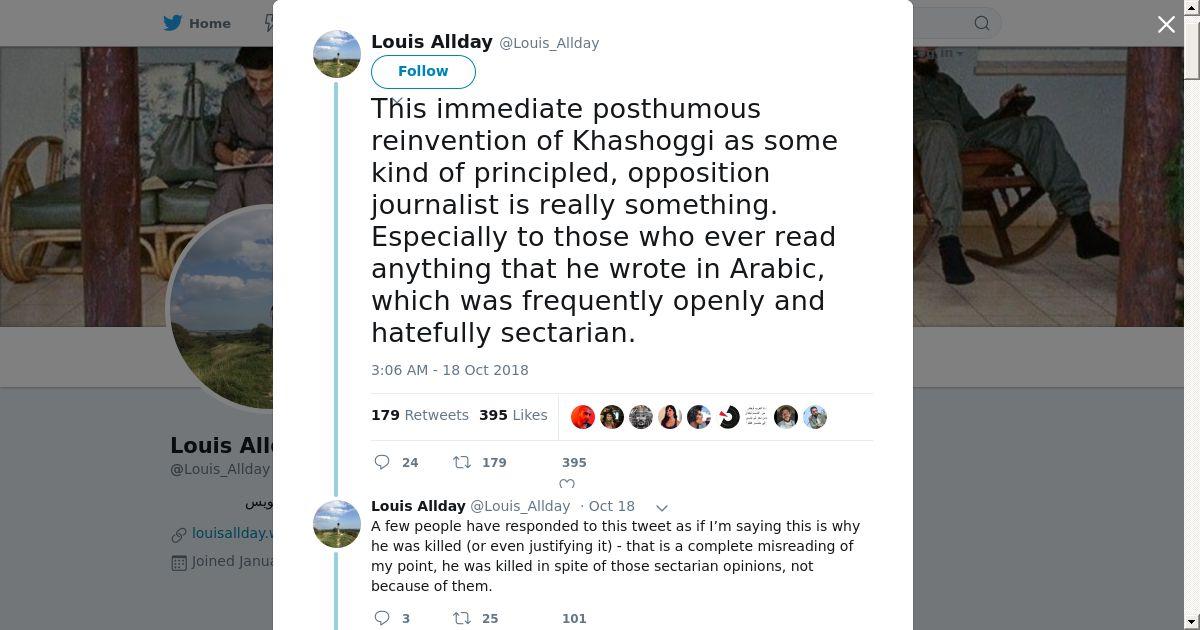Click the heart like icon under main tweet
Image resolution: width=1200 pixels, height=630 pixels.
pos(567,484)
